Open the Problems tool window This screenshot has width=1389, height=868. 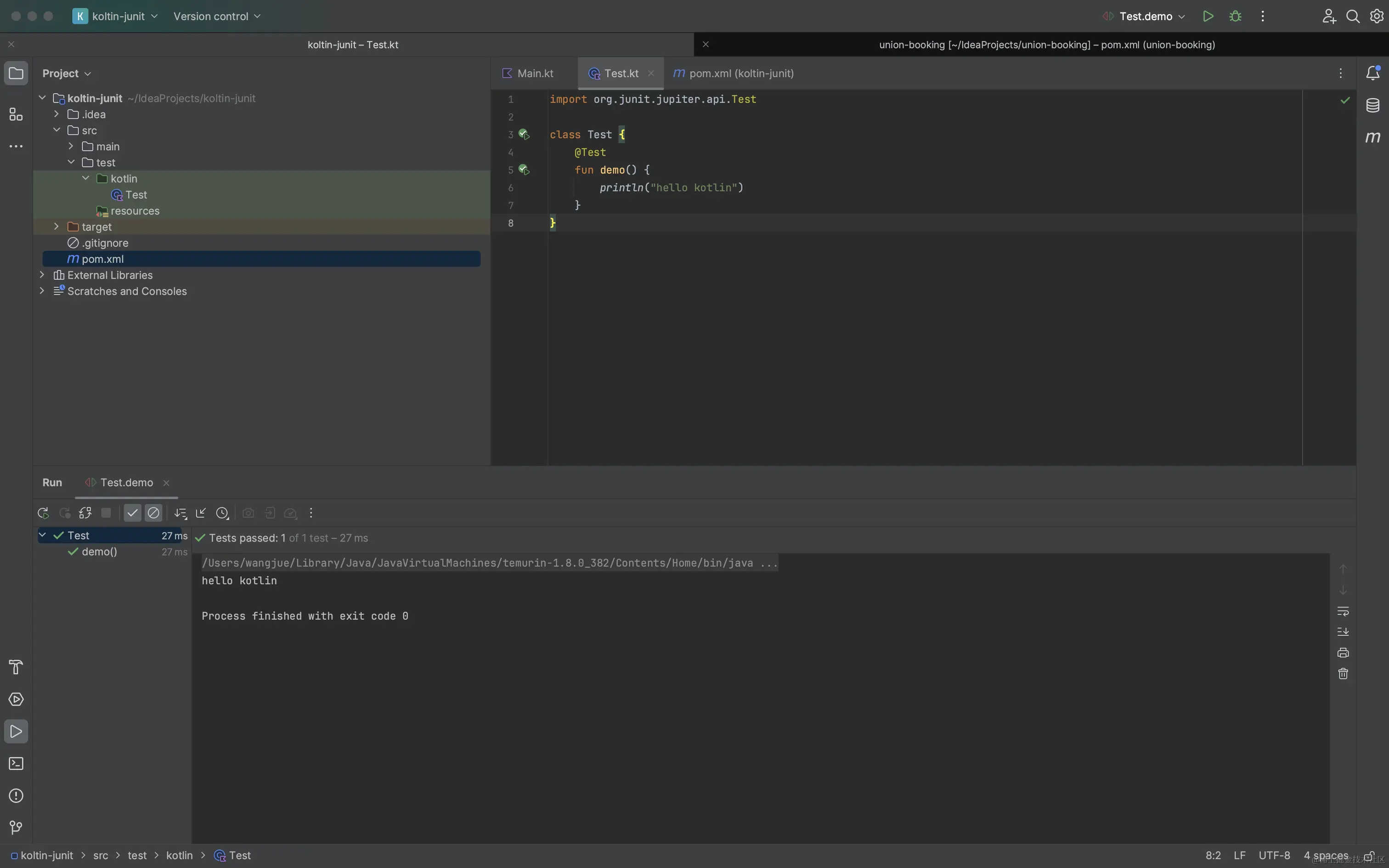click(16, 795)
